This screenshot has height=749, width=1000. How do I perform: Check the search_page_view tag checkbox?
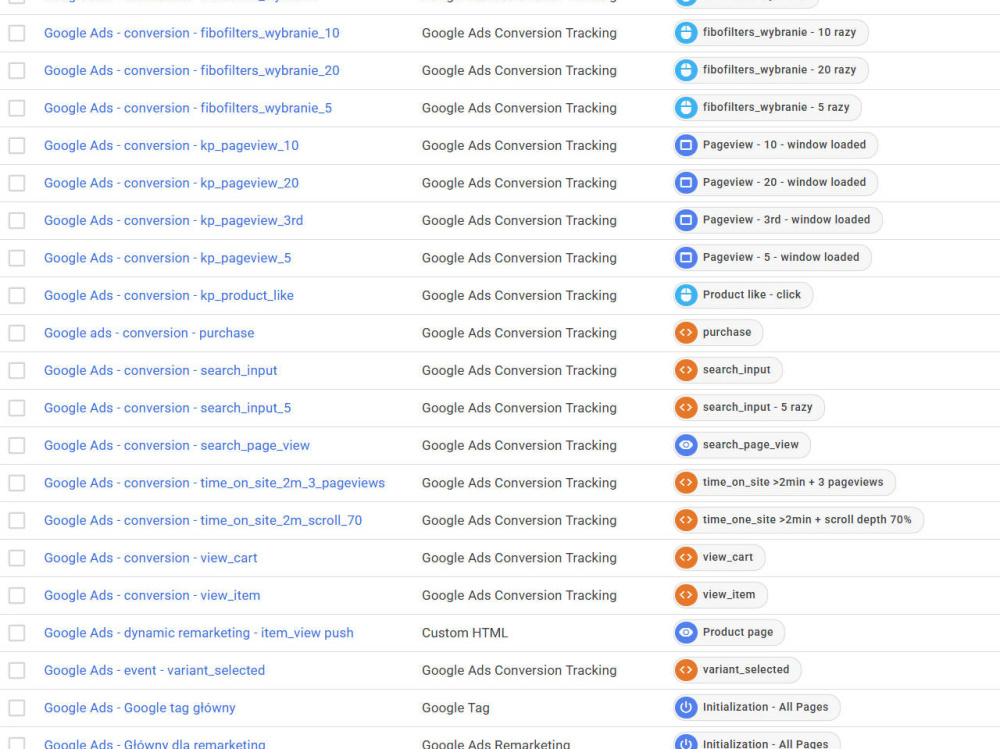(x=17, y=445)
